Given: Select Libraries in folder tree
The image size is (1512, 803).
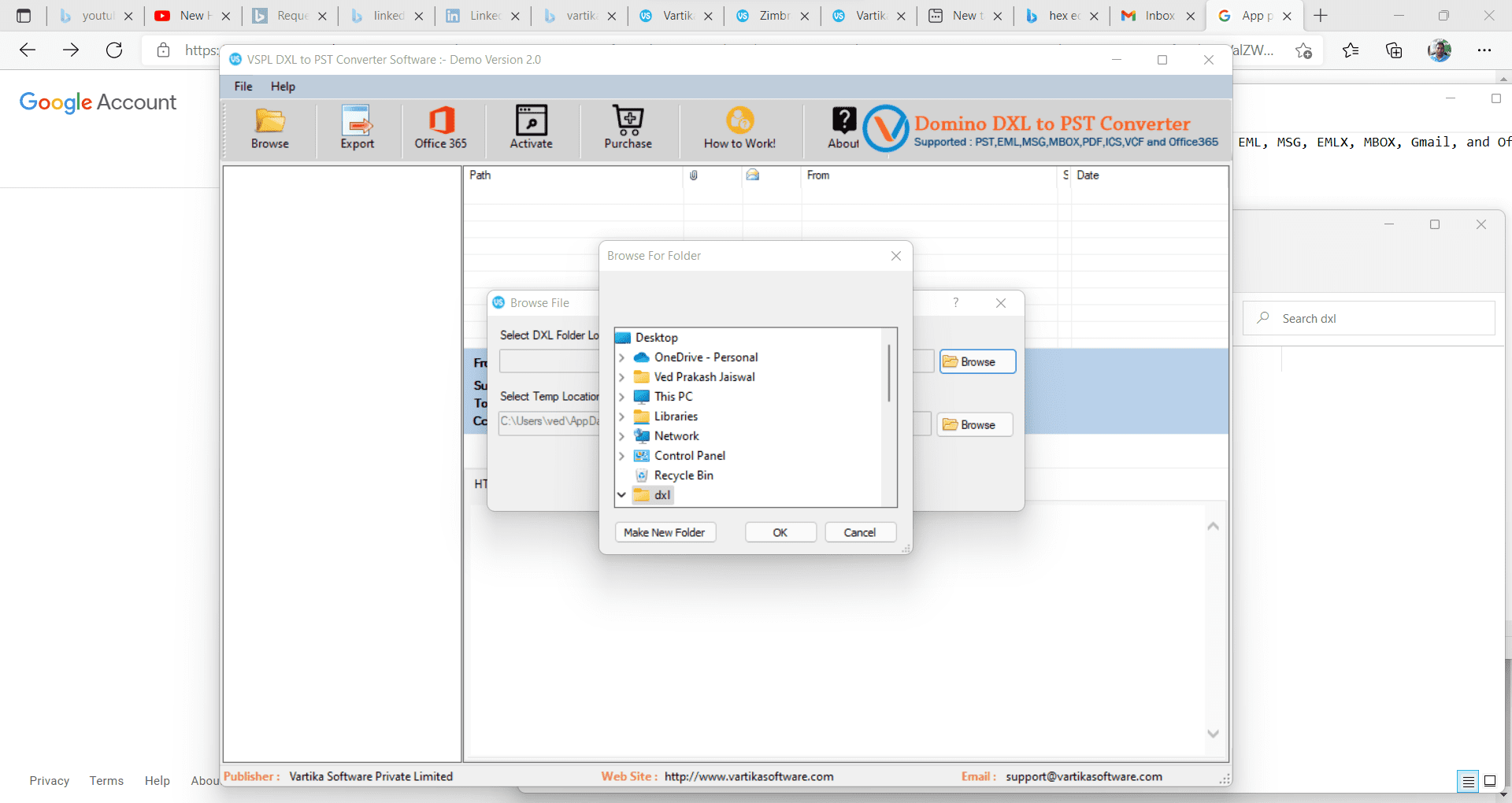Looking at the screenshot, I should coord(676,416).
